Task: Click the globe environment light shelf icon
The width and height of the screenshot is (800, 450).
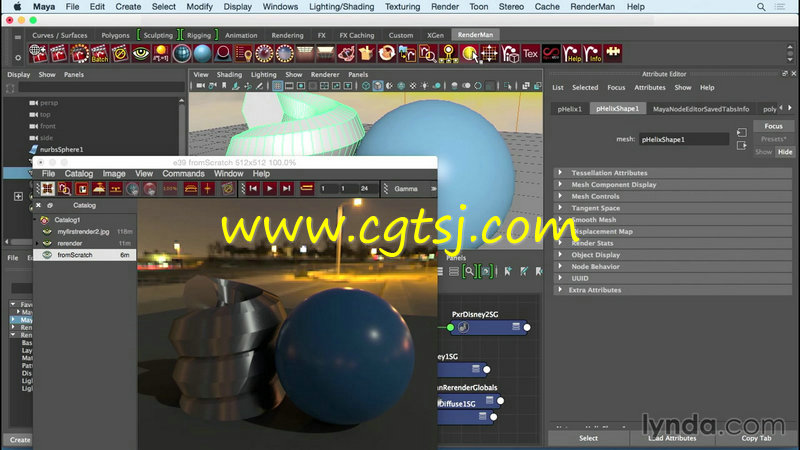Action: [182, 54]
